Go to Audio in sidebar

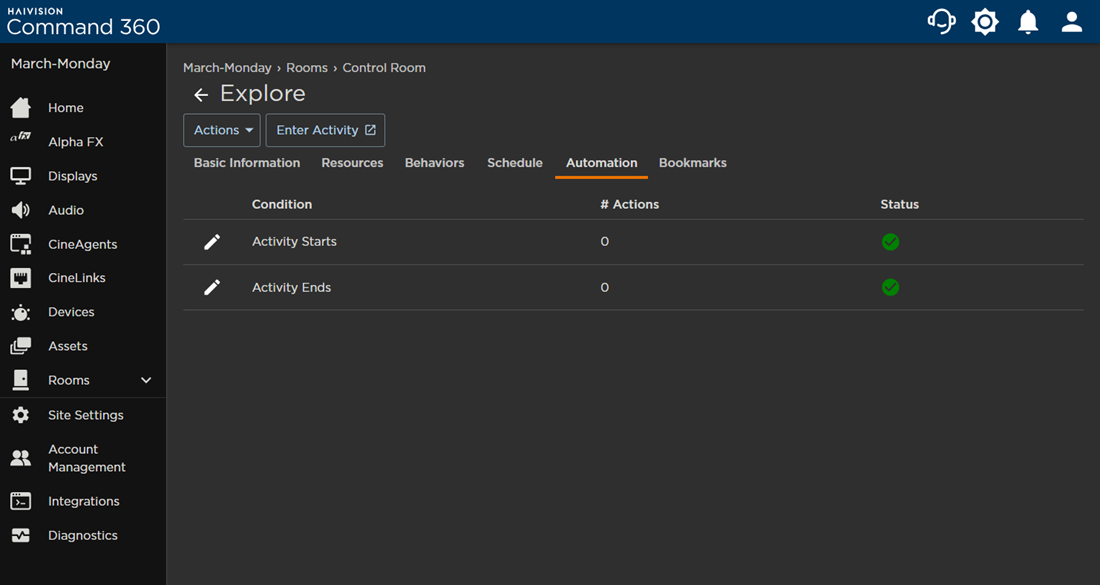pos(66,210)
